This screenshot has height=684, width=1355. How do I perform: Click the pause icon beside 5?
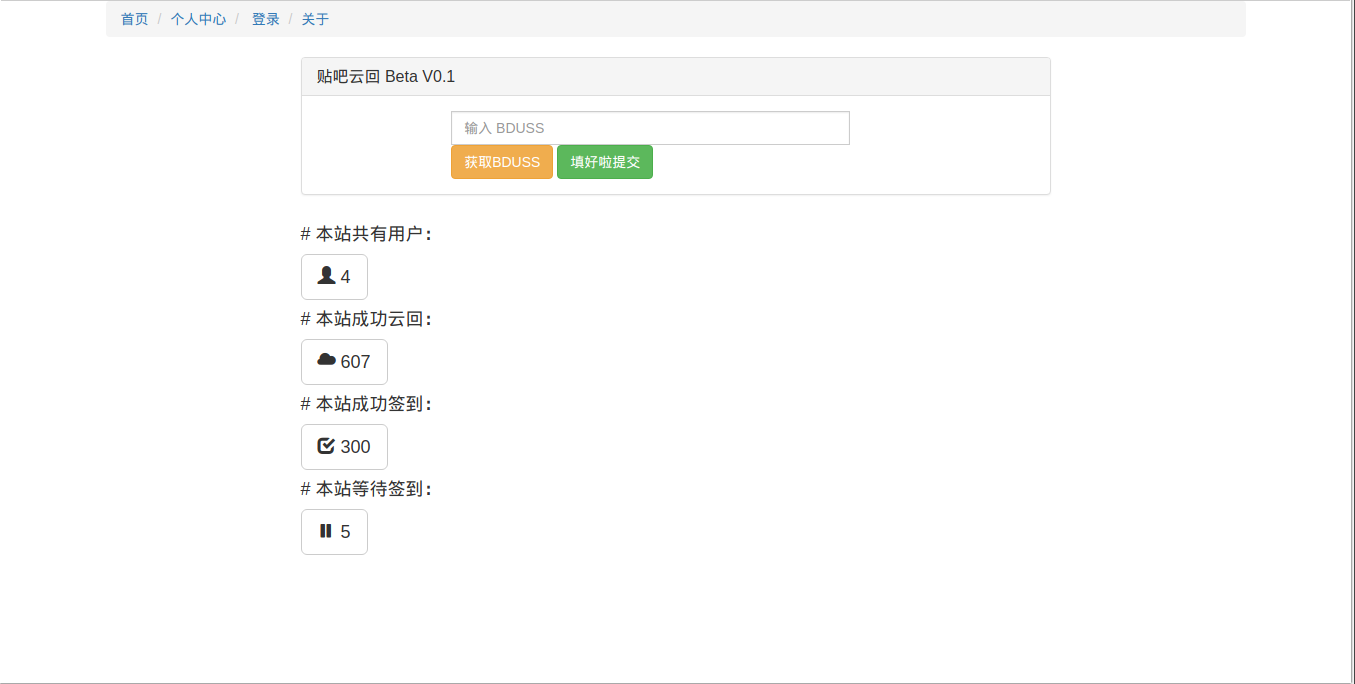[326, 531]
